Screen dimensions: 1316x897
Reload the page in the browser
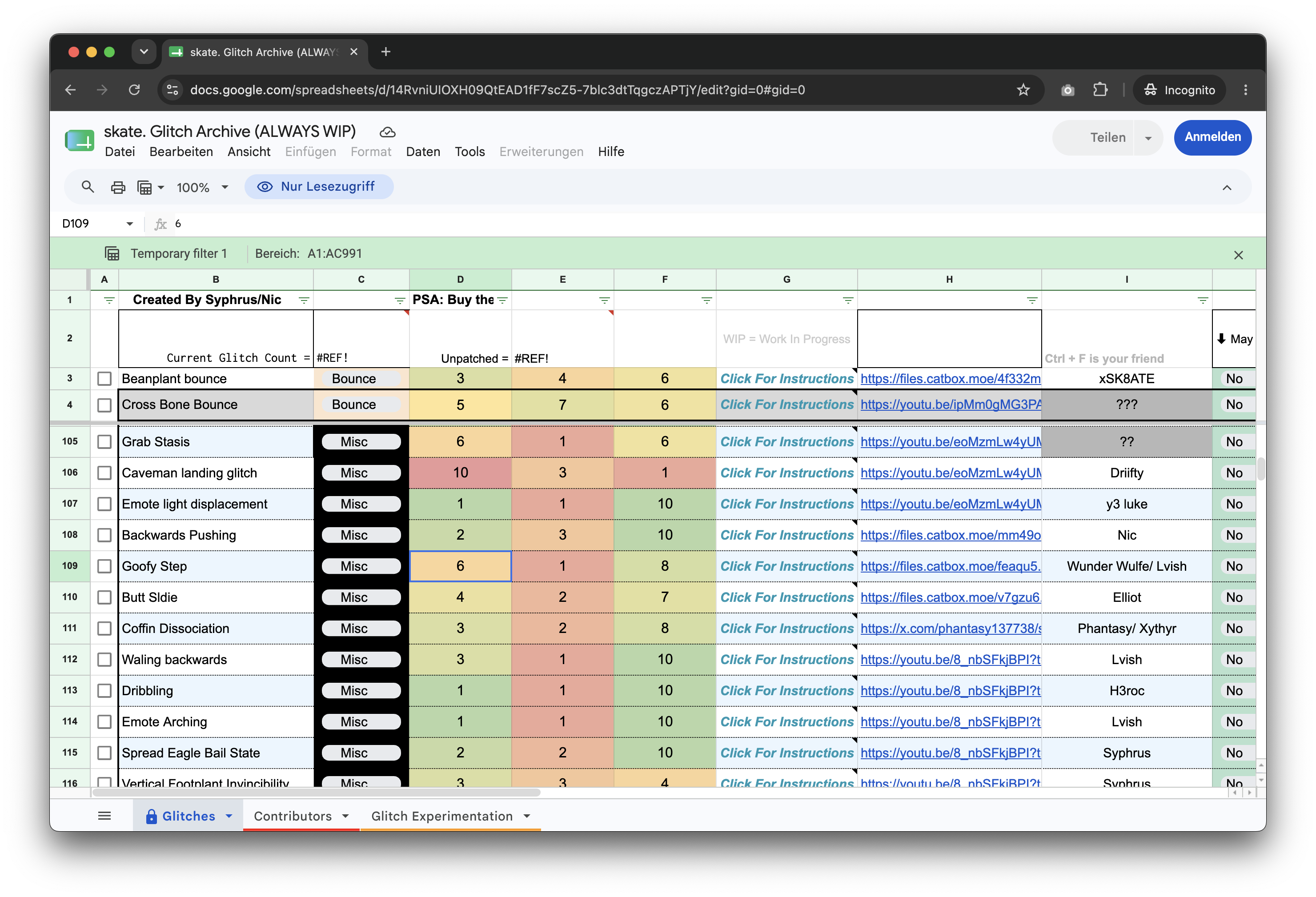134,89
